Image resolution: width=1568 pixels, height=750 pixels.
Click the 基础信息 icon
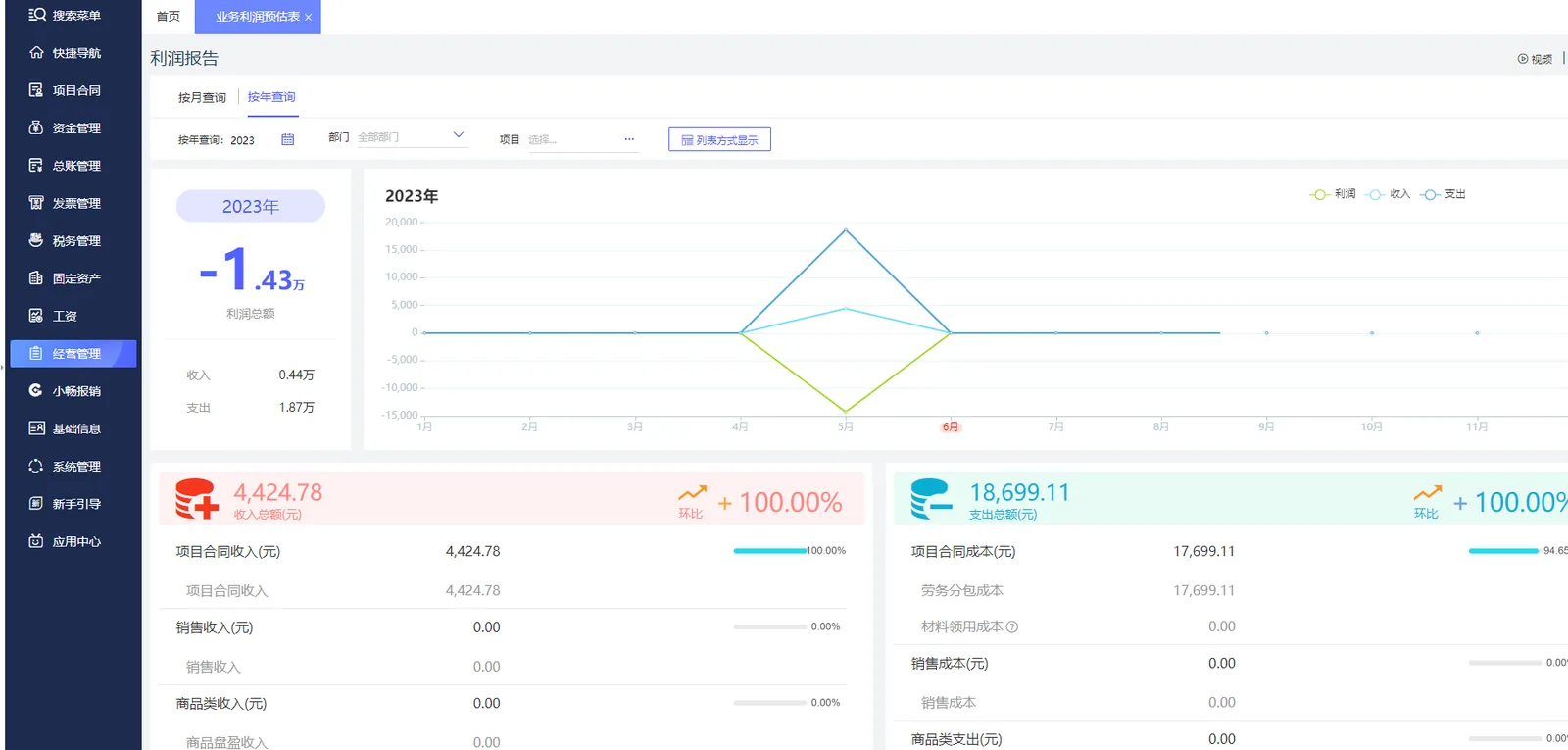[36, 428]
